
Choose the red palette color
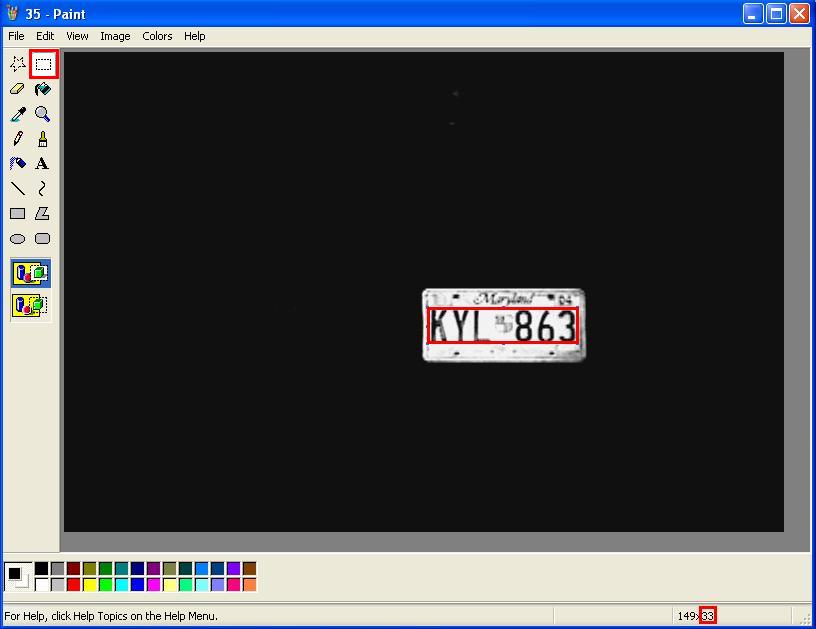pyautogui.click(x=74, y=585)
